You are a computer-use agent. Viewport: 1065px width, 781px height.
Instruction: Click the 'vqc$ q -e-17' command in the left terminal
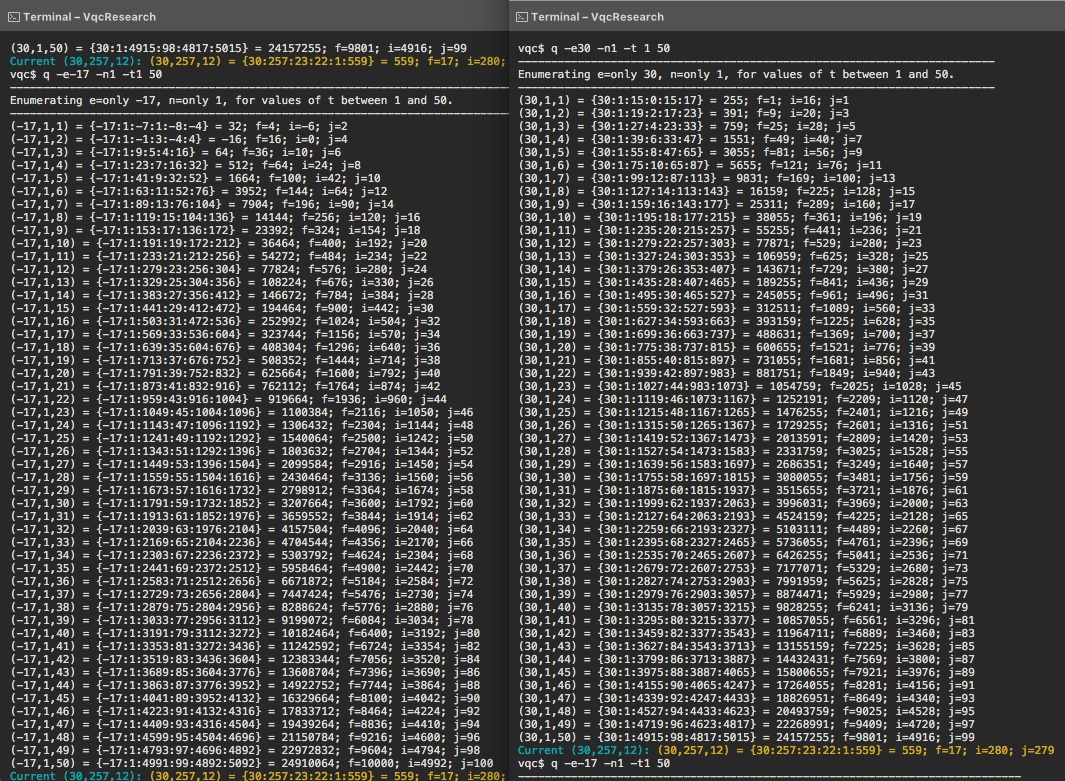coord(86,74)
